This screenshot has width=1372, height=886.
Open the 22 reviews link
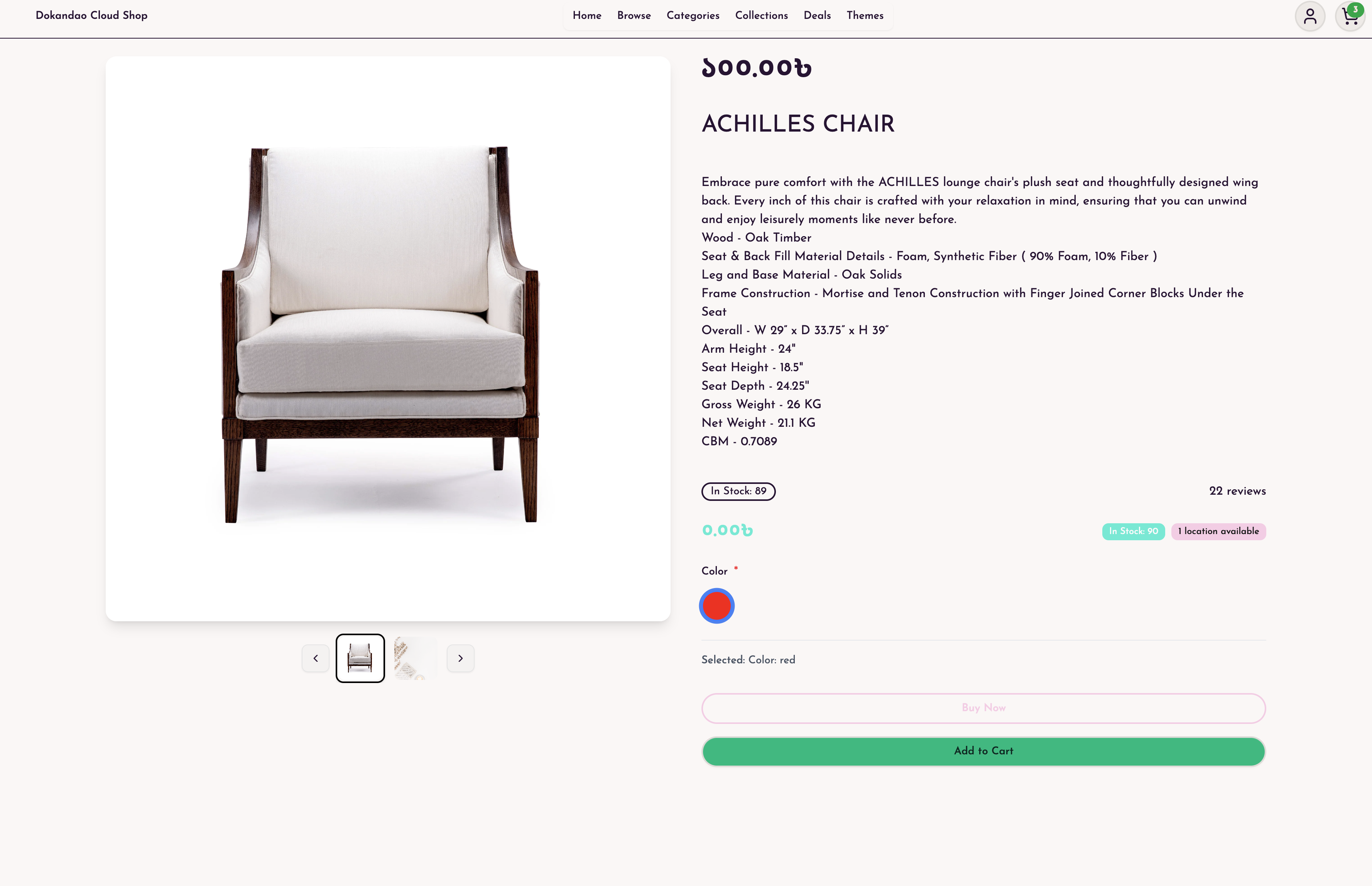(x=1237, y=491)
